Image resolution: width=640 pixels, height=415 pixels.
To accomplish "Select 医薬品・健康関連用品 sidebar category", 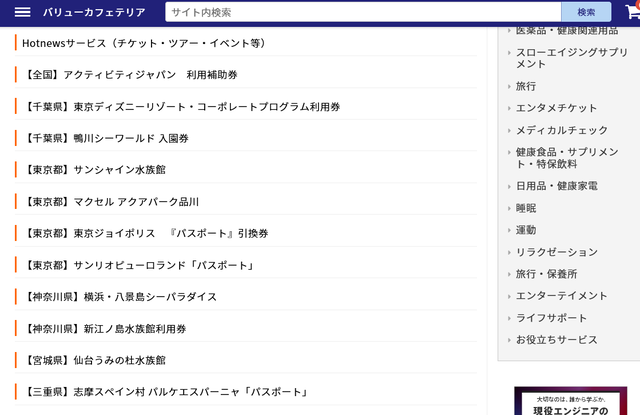I will click(x=567, y=31).
